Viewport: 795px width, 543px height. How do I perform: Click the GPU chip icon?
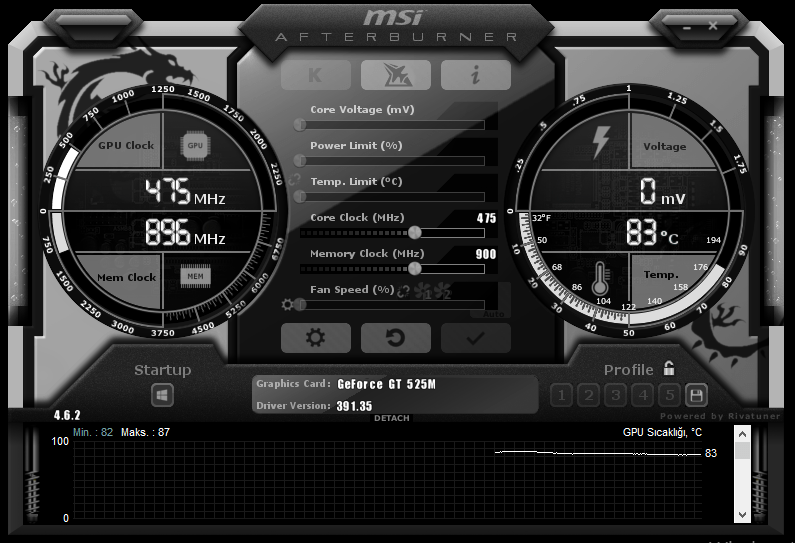point(195,146)
